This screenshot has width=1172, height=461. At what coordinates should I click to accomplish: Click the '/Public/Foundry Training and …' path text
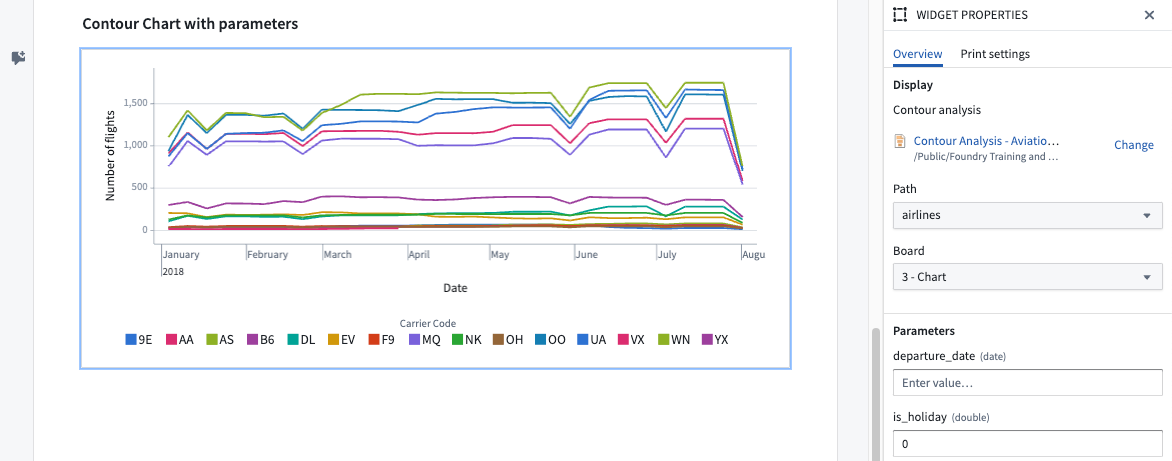[x=986, y=157]
